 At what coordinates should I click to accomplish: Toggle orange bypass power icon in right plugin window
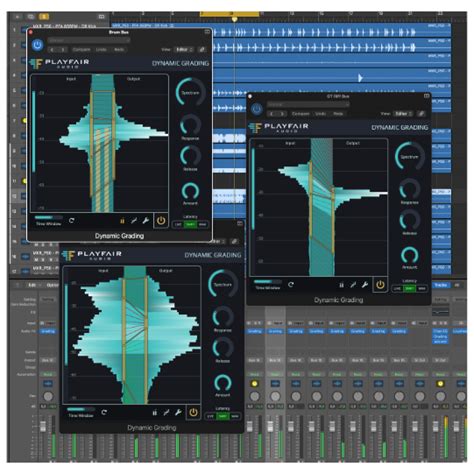pos(380,285)
